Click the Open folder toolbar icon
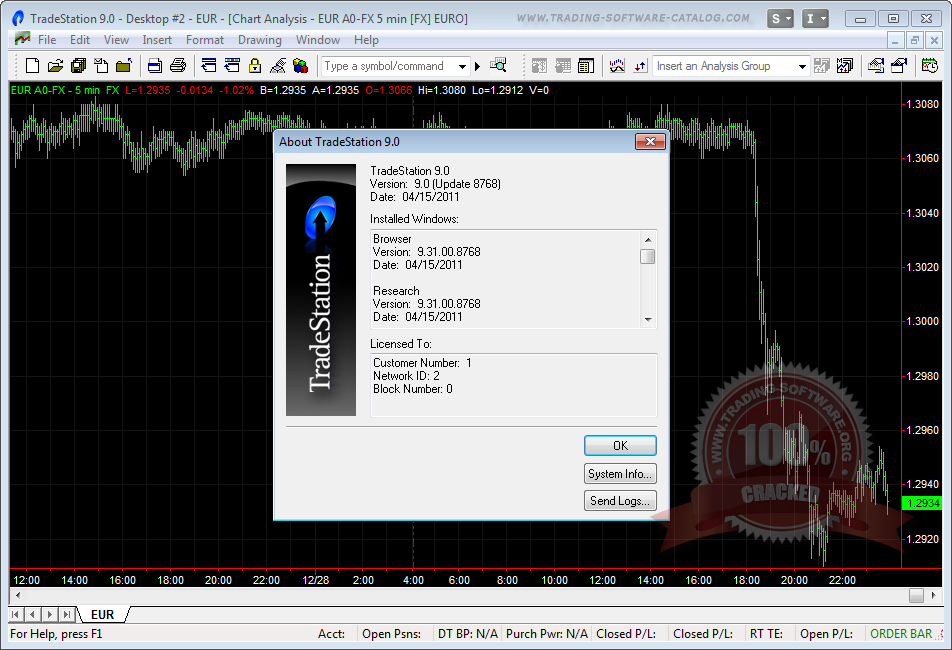Image resolution: width=952 pixels, height=650 pixels. click(55, 66)
